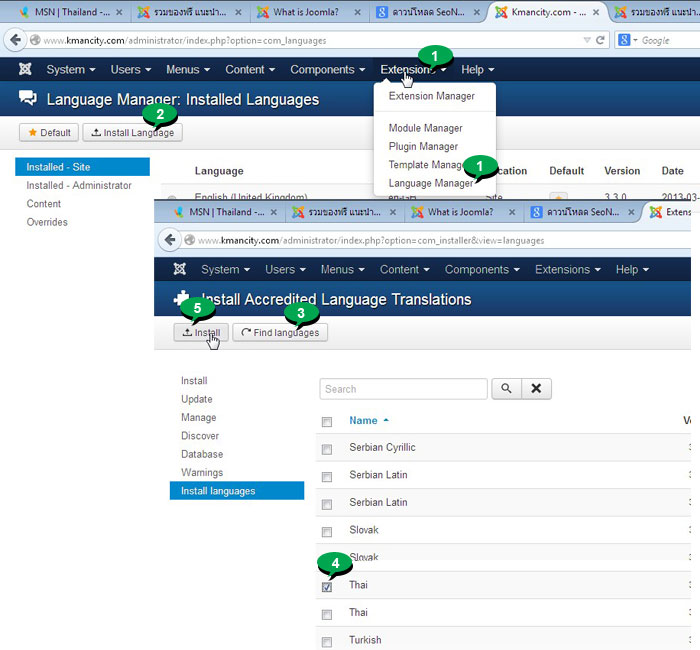Open Database in installer sidebar
Image resolution: width=700 pixels, height=650 pixels.
[x=202, y=454]
